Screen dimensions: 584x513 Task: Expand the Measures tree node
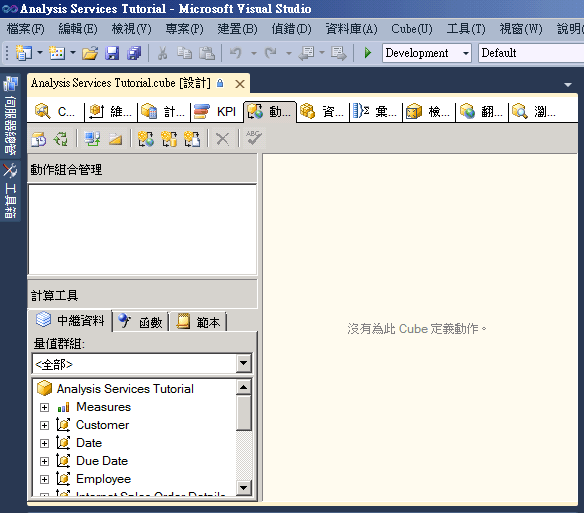(x=44, y=408)
